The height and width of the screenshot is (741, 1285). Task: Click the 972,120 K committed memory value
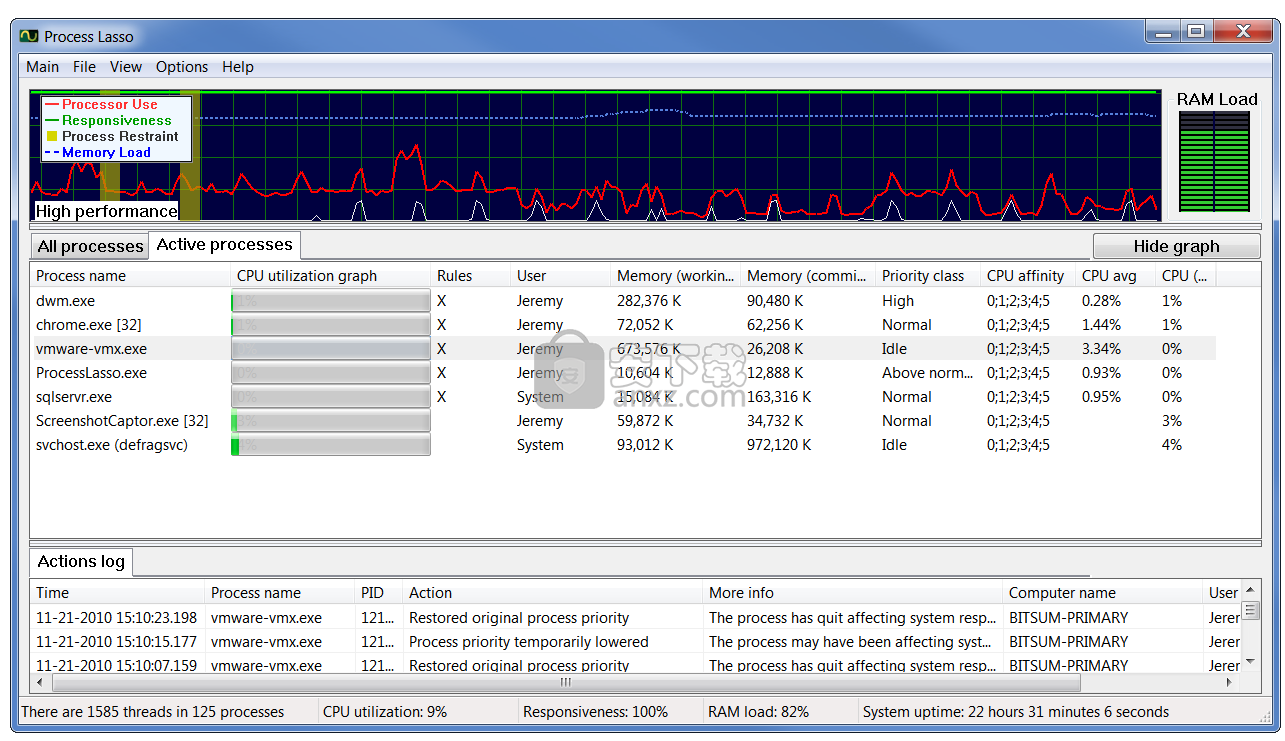779,445
